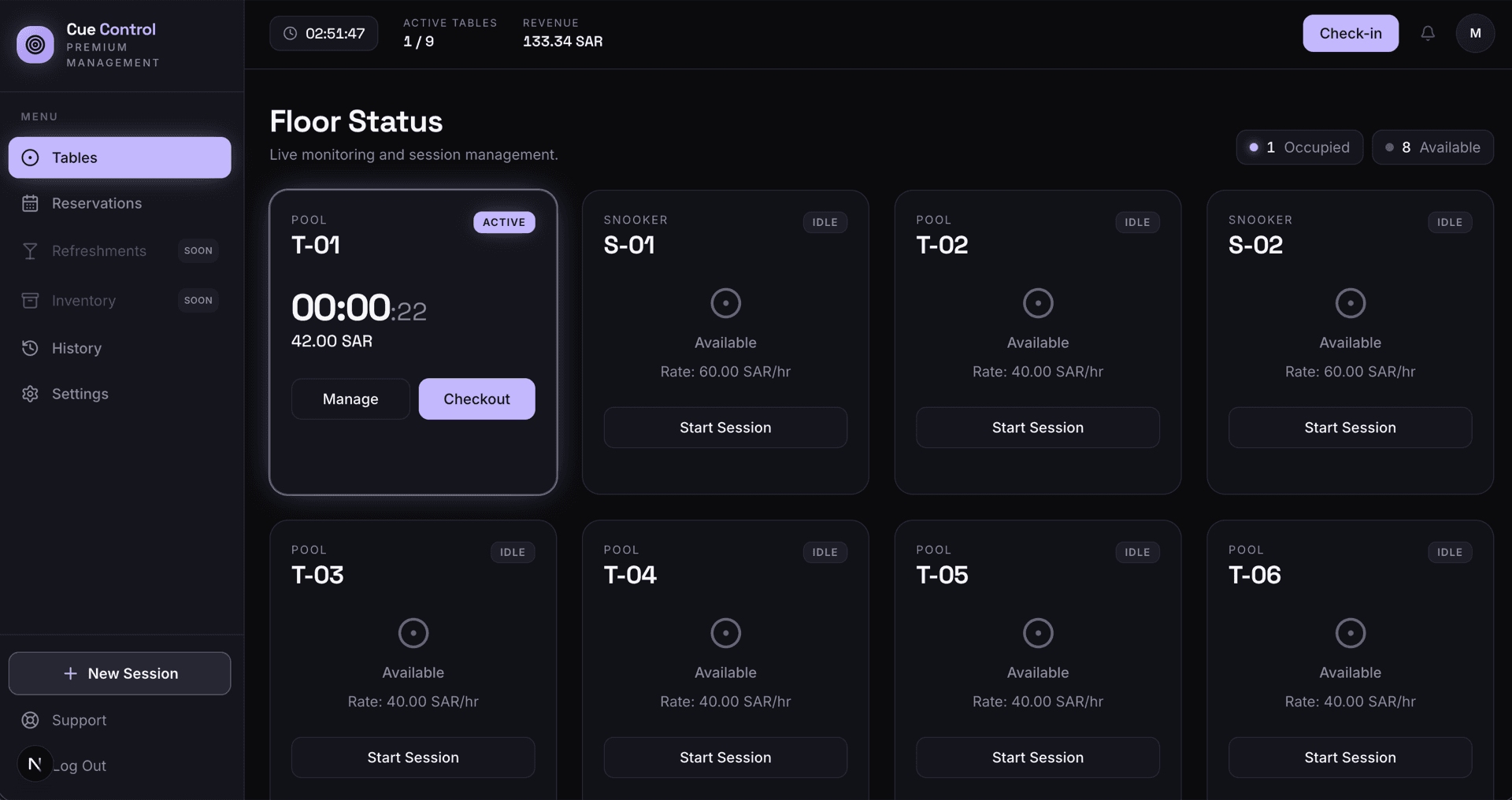Click the 42.00 SAR amount on T-01

pyautogui.click(x=332, y=341)
